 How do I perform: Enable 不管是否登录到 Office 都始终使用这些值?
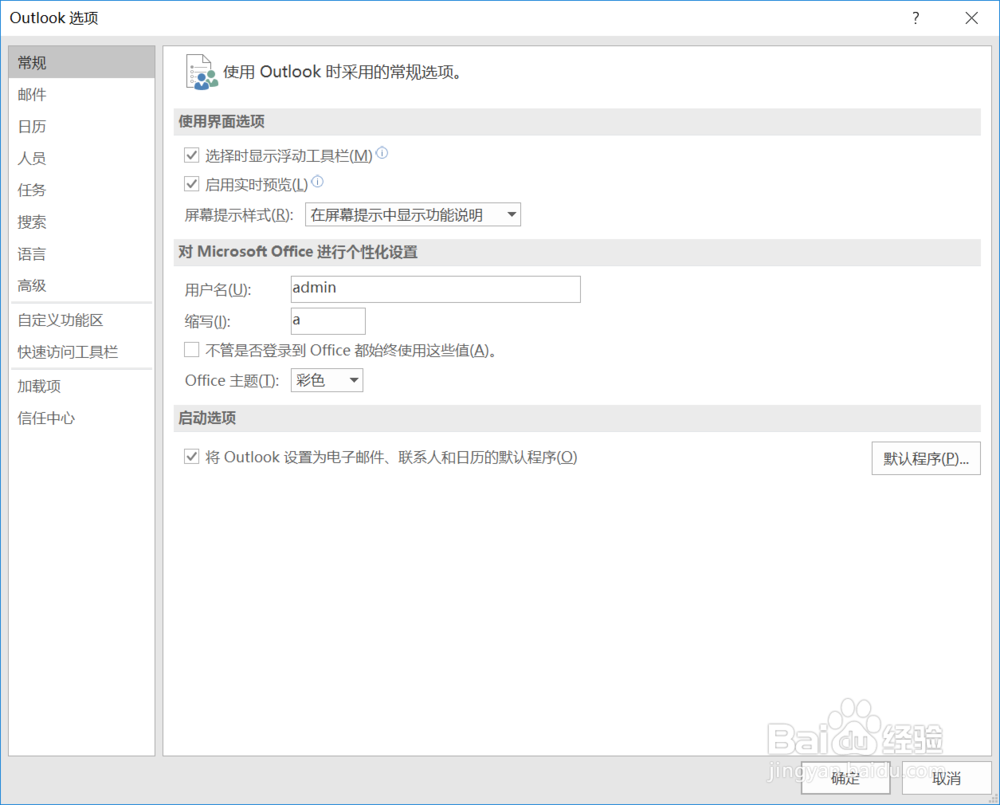point(191,350)
